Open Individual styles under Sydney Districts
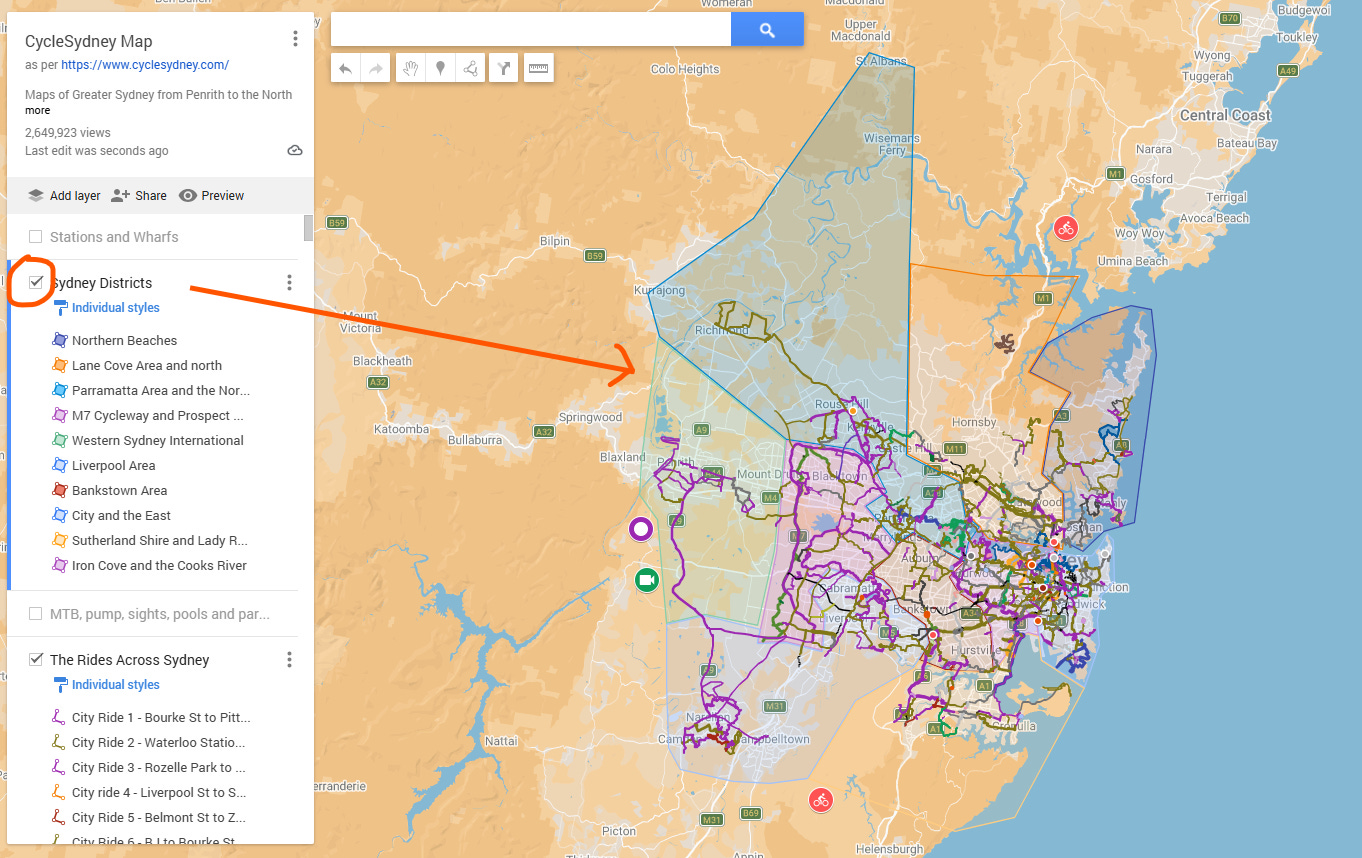The image size is (1362, 858). tap(106, 308)
